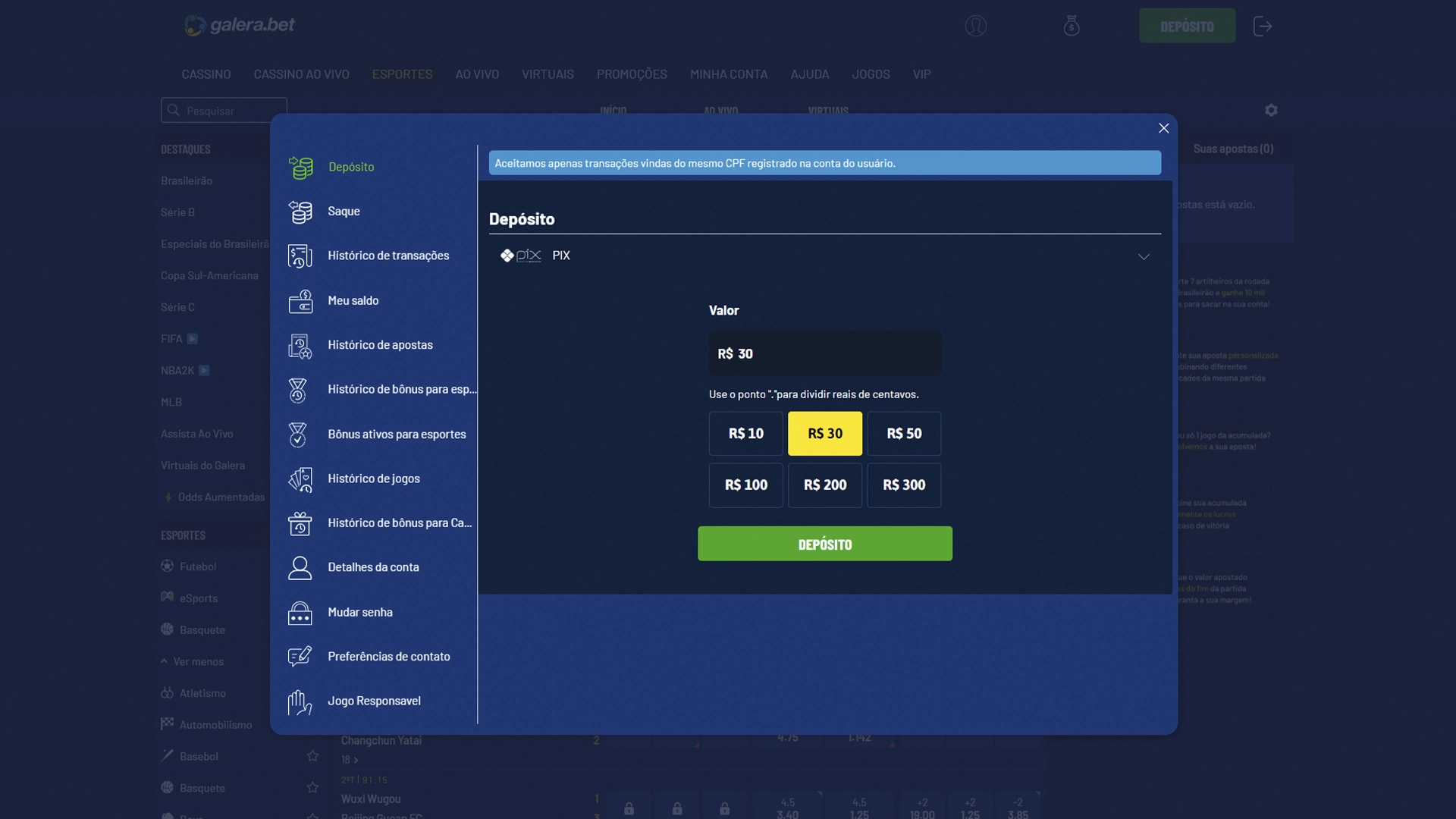Open Brasileirão in Destaques sidebar
The image size is (1456, 819).
(x=187, y=180)
